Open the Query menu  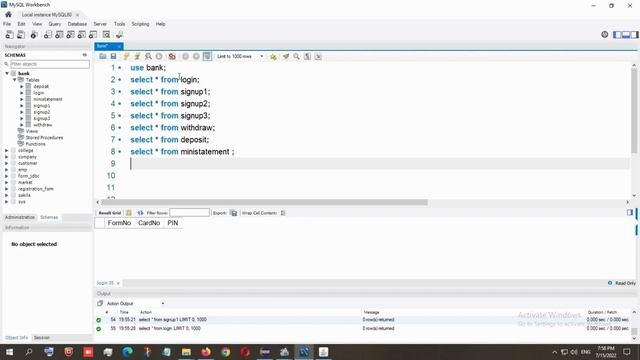click(55, 24)
